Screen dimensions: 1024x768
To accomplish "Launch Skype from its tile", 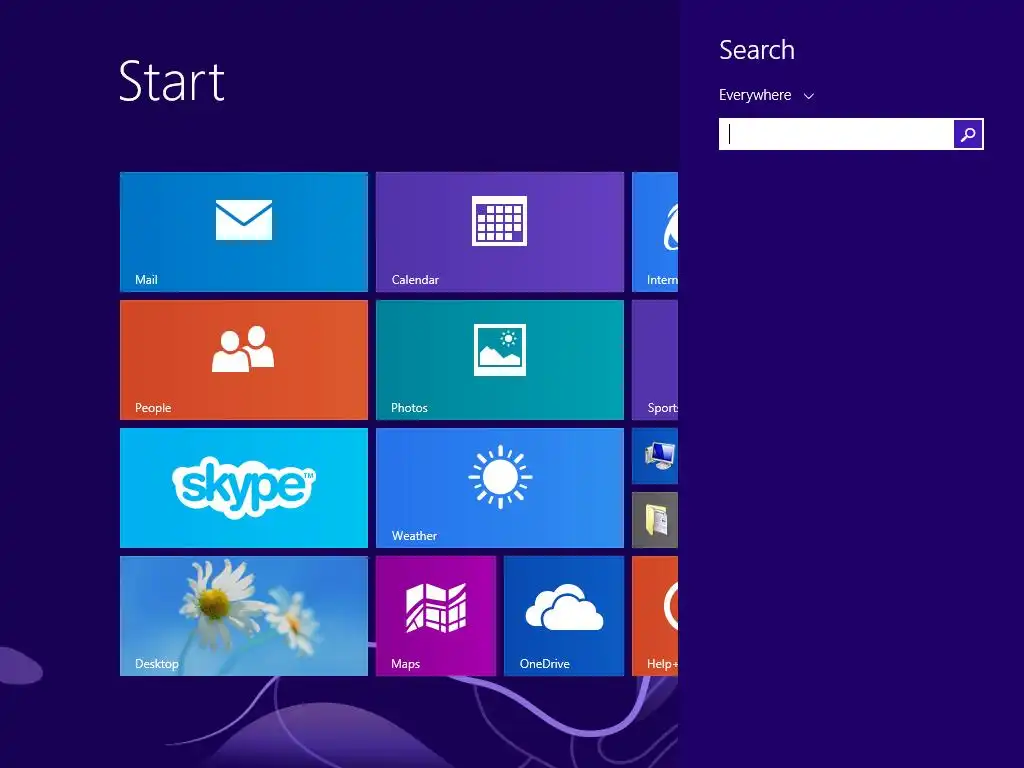I will coord(244,488).
